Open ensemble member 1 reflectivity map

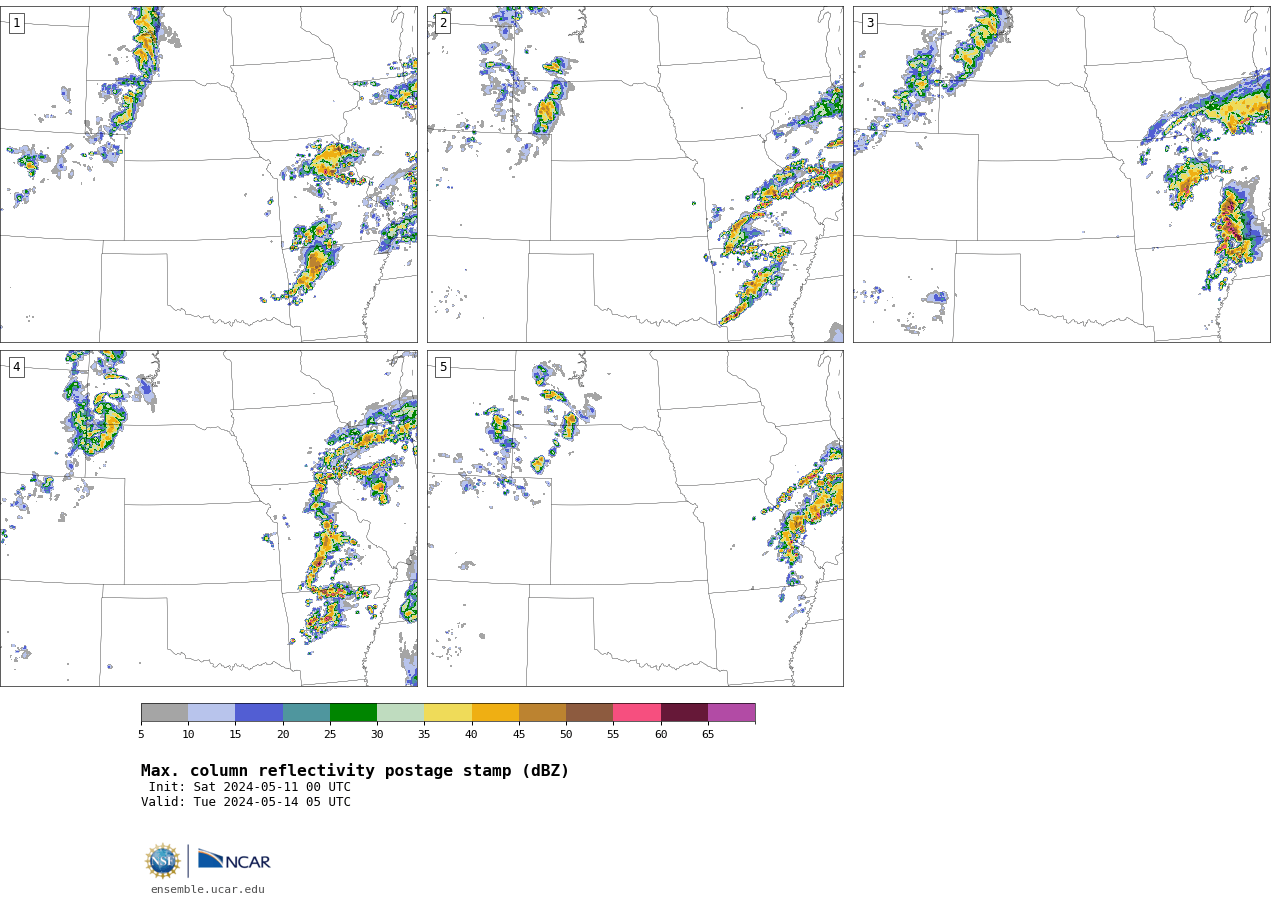coord(208,174)
